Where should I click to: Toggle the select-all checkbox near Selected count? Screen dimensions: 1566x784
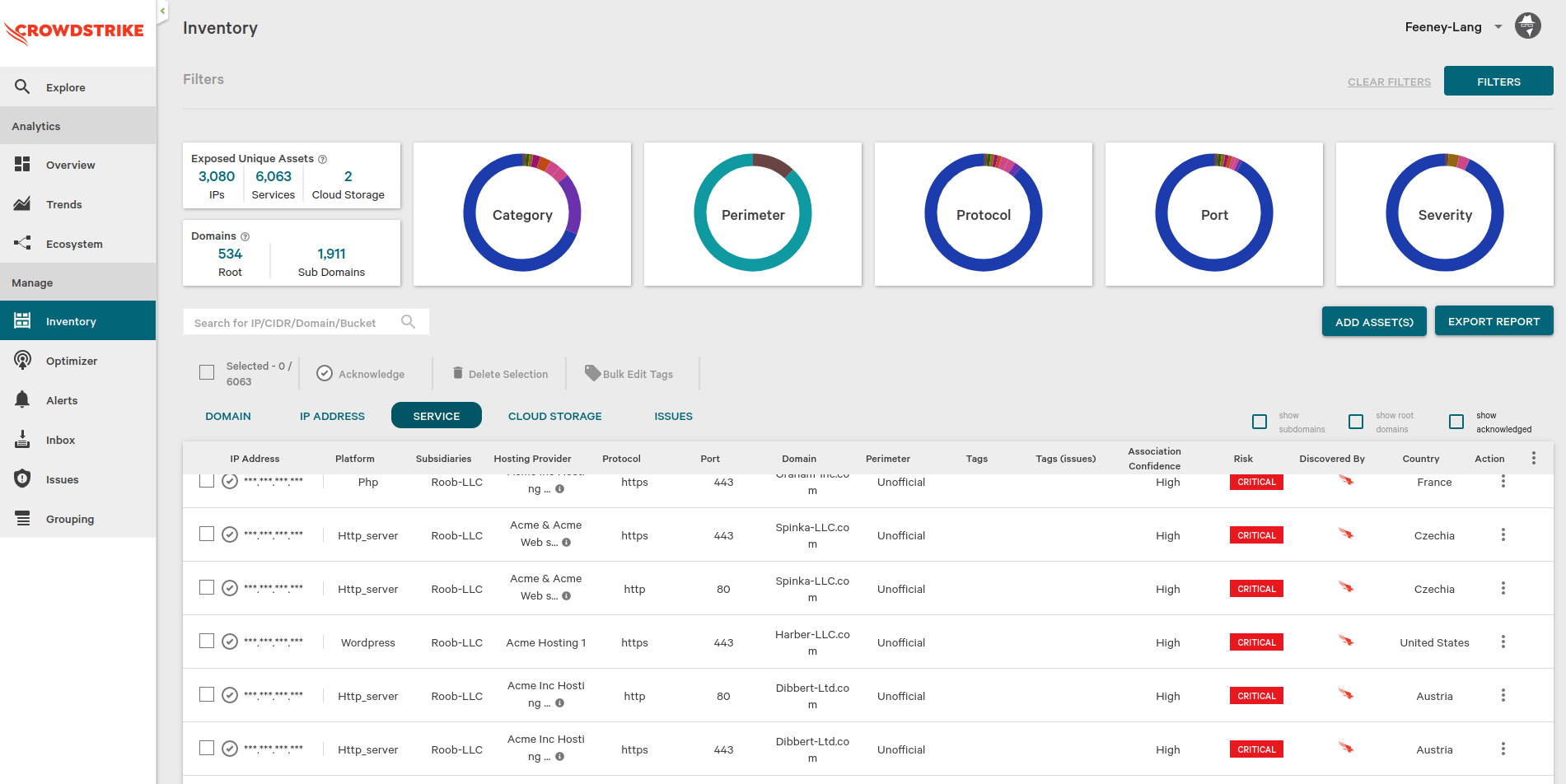coord(207,372)
